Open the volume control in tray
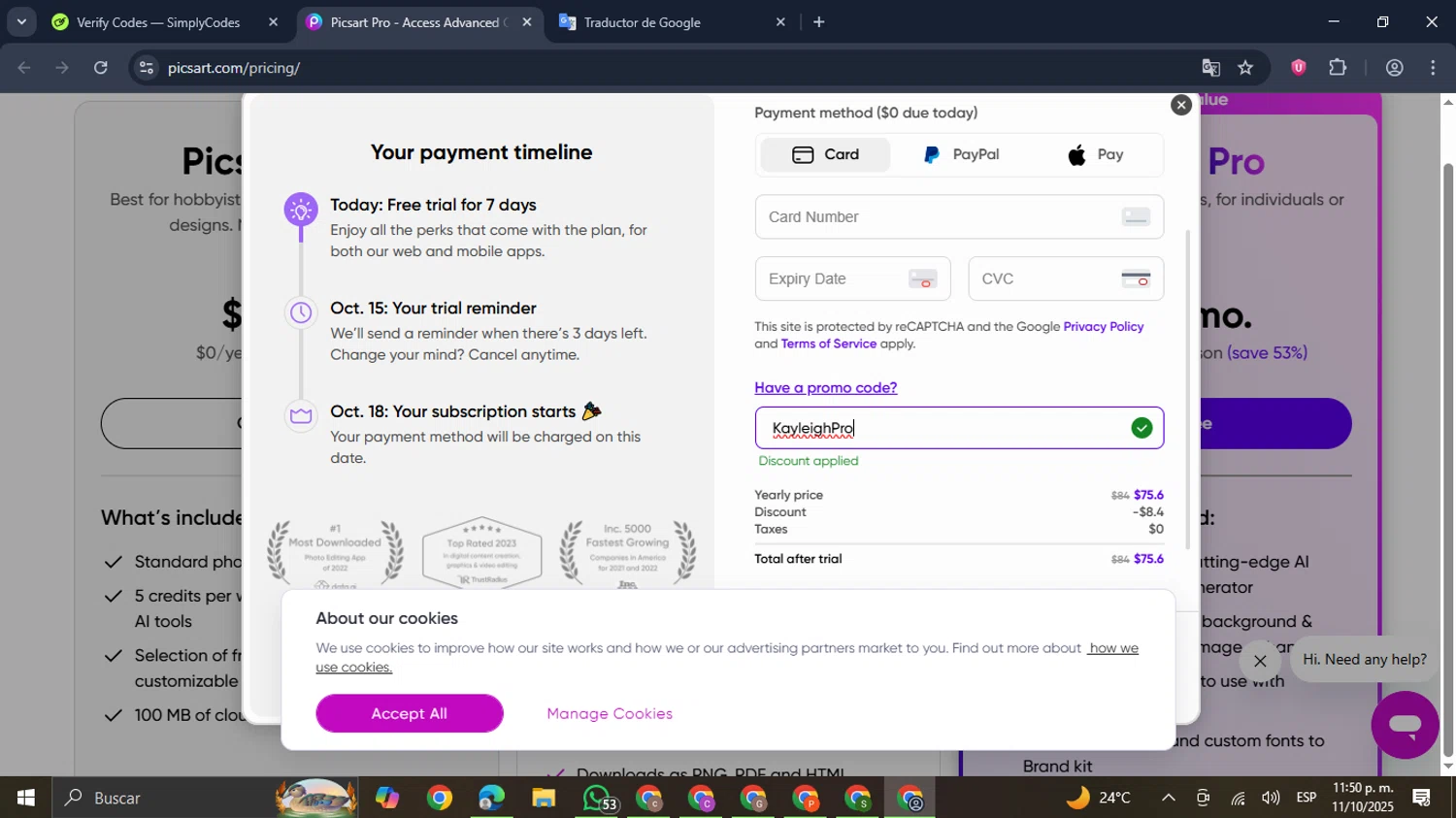This screenshot has height=818, width=1456. pyautogui.click(x=1271, y=798)
